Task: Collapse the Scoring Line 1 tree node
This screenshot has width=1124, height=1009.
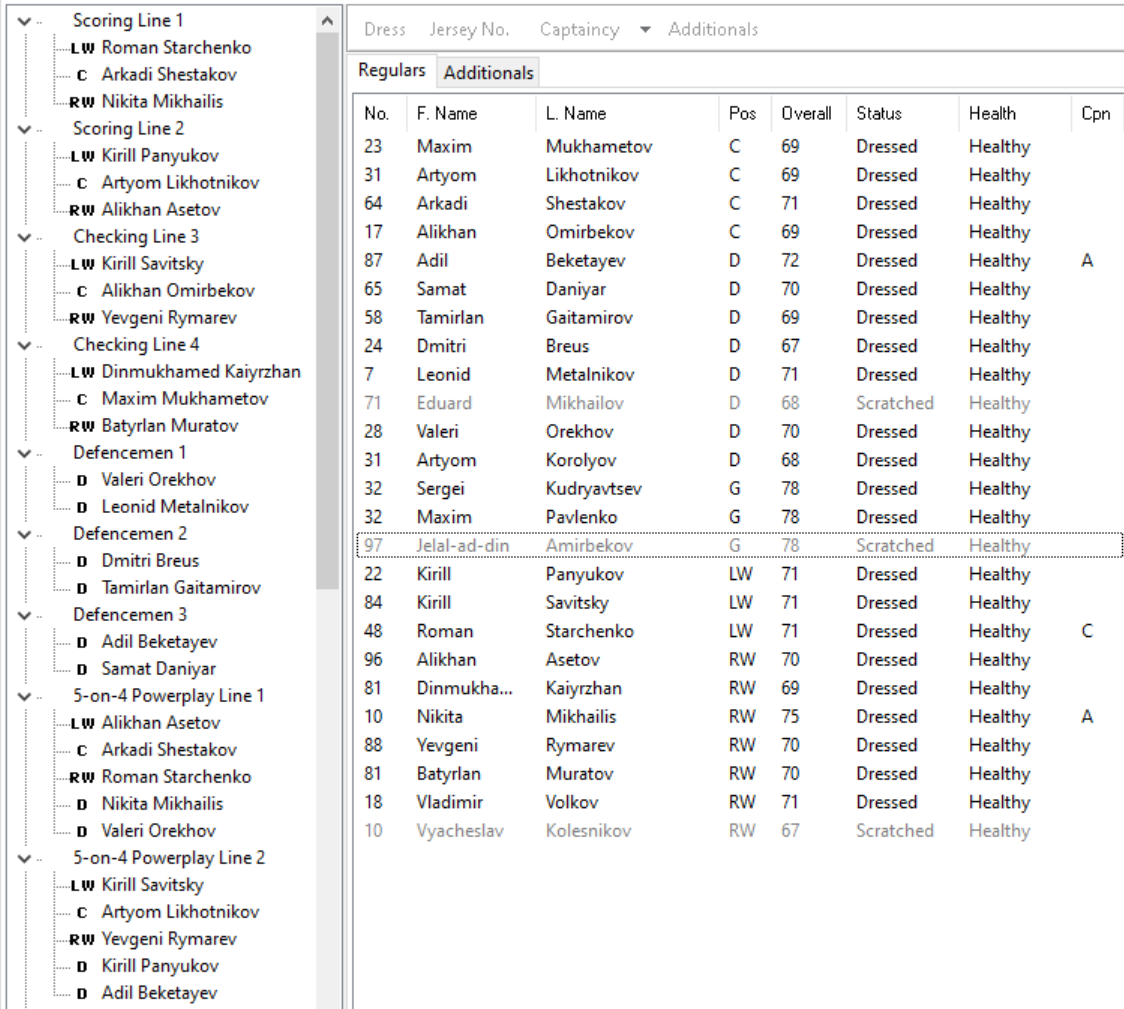Action: 24,21
